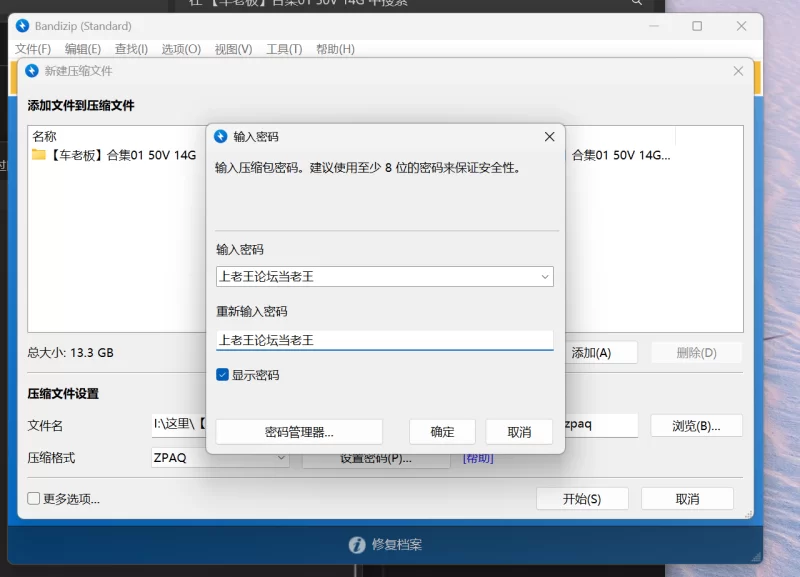Close the 输入密码 dialog
This screenshot has height=577, width=800.
click(x=549, y=137)
